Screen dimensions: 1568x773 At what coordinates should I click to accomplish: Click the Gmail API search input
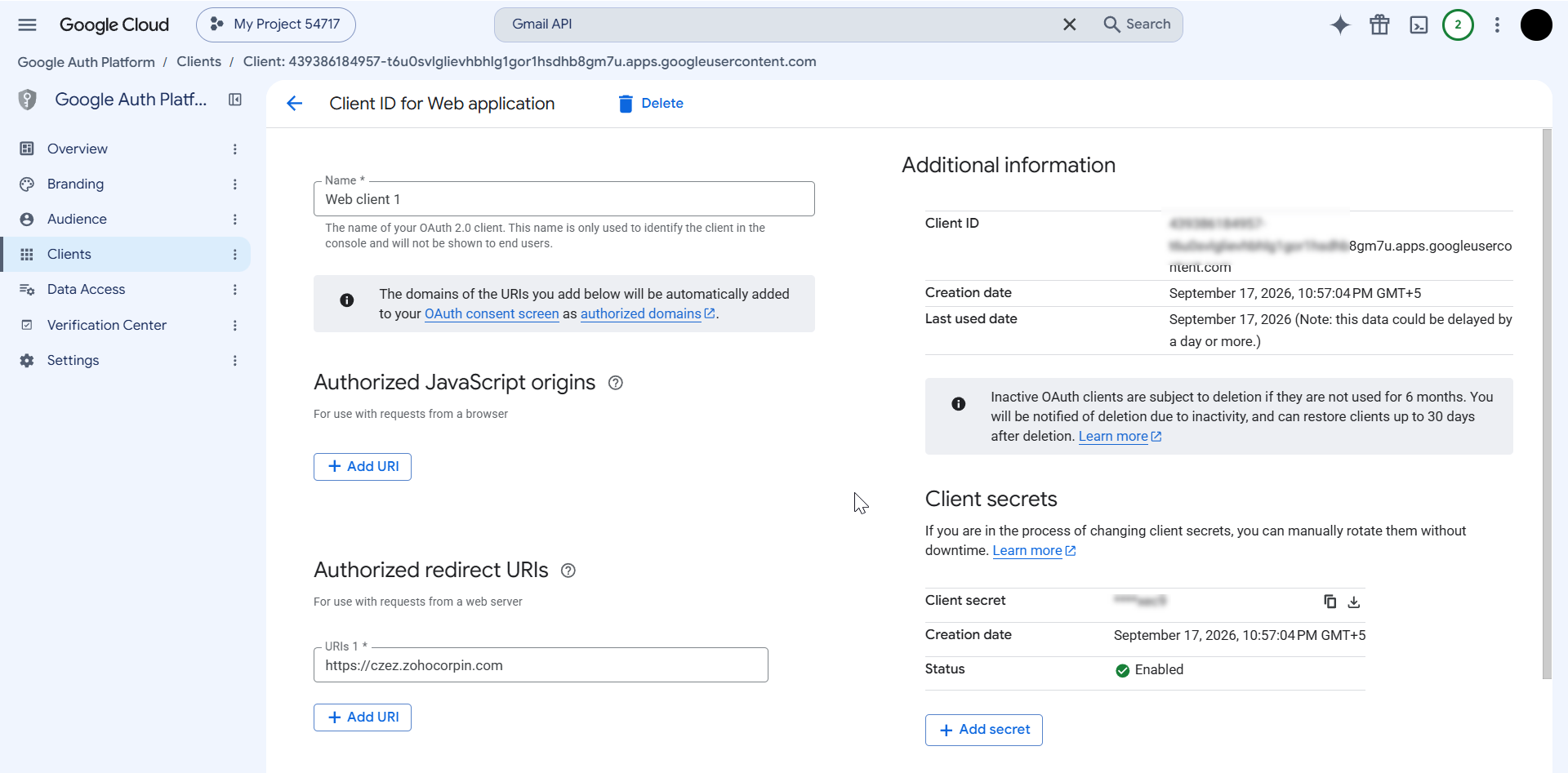pyautogui.click(x=776, y=24)
